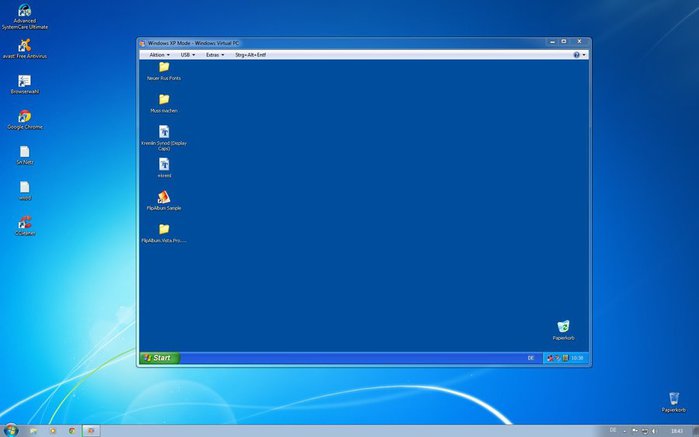Select the Browserwahl desktop shortcut

25,84
